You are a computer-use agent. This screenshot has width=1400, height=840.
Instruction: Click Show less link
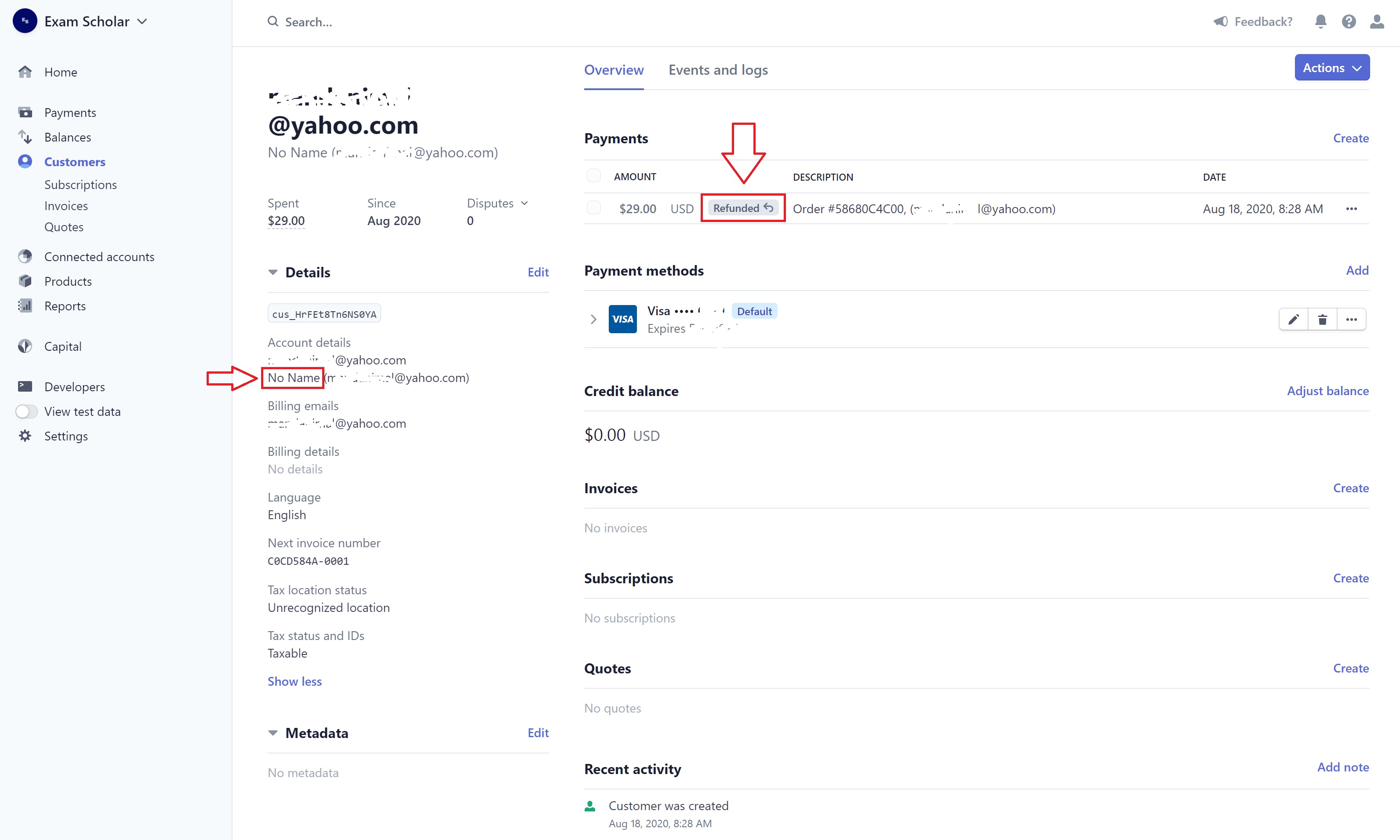coord(294,681)
